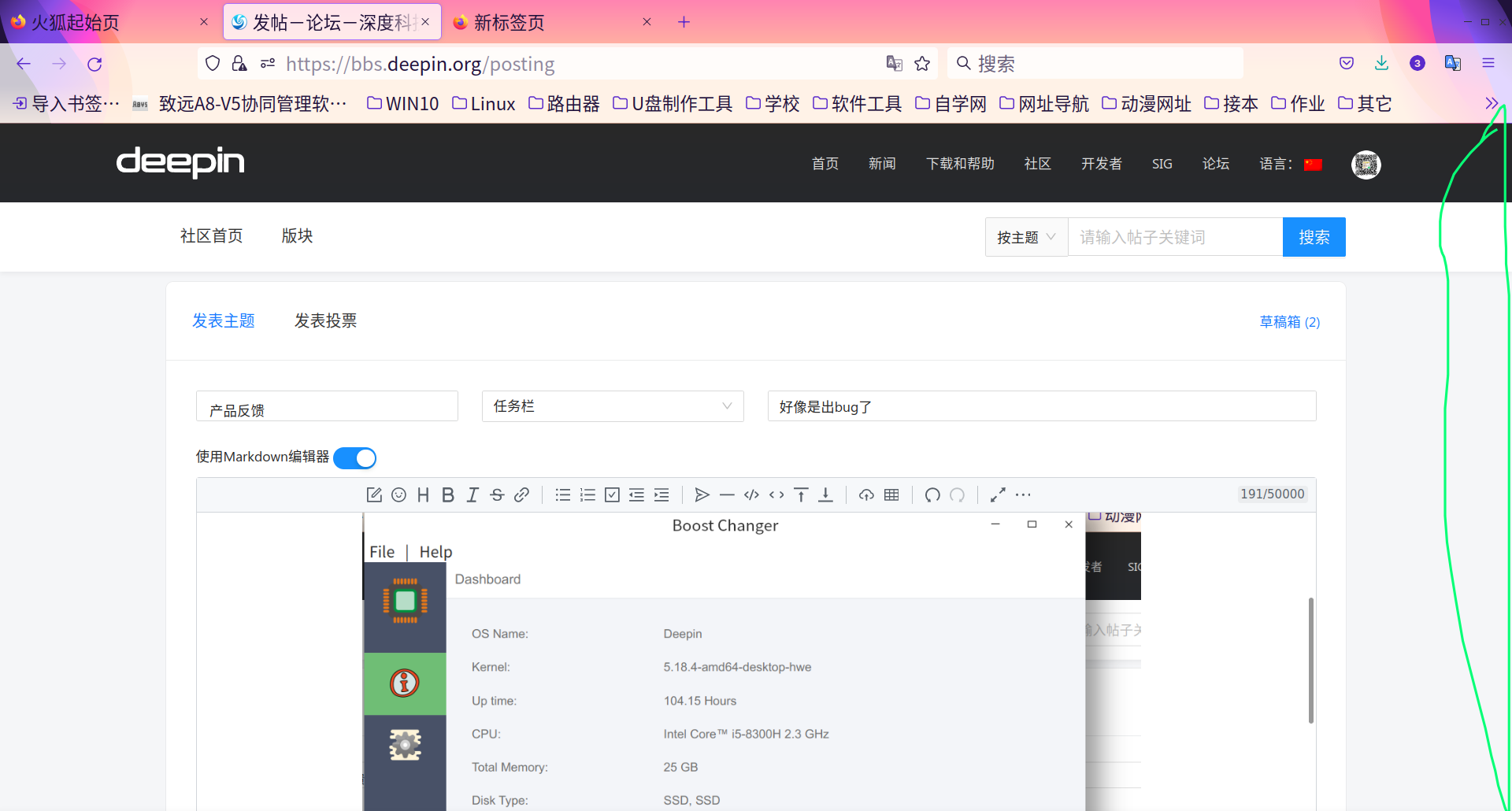
Task: Open the 论坛 menu in the navigation bar
Action: (1215, 164)
